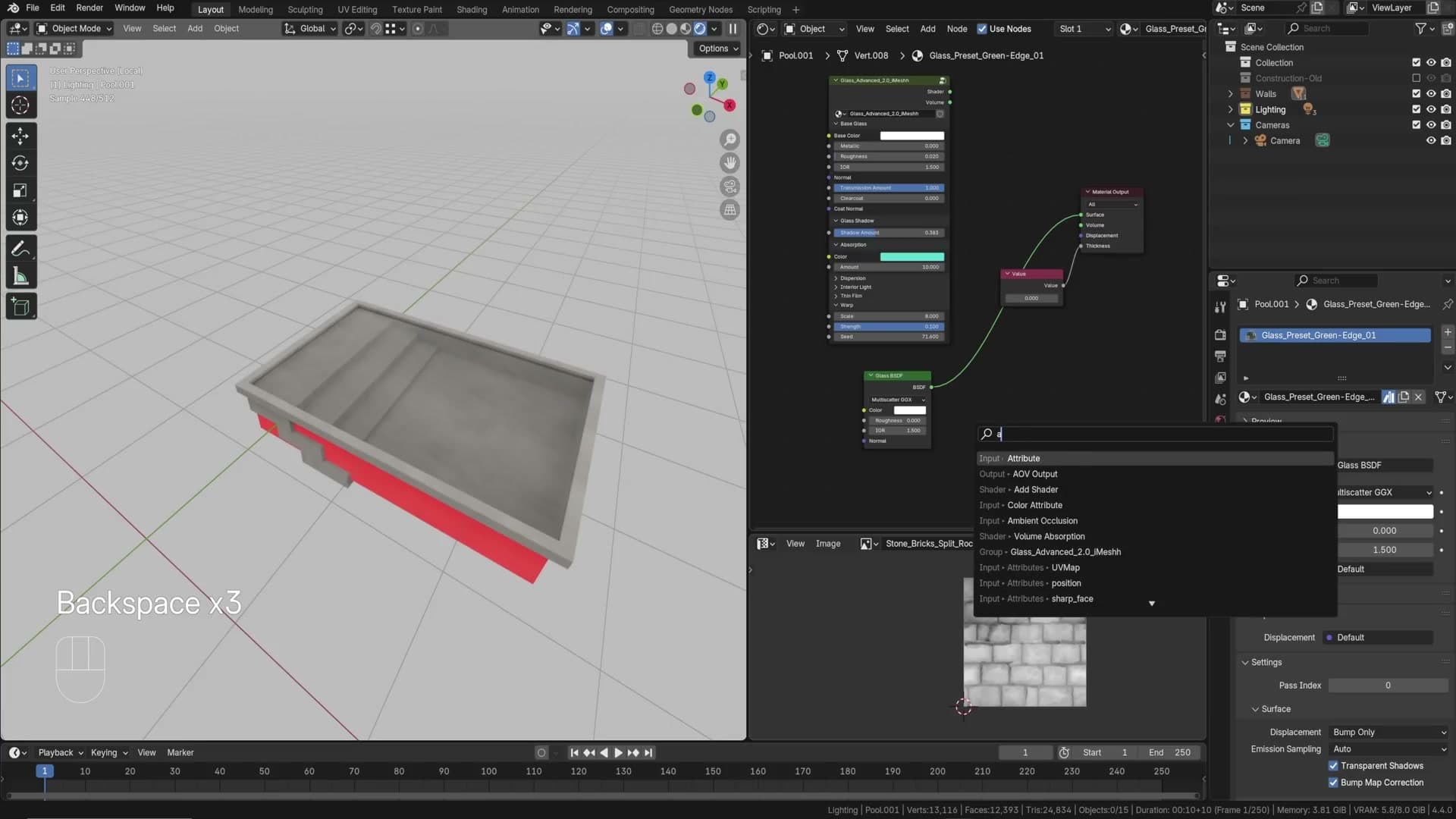The image size is (1456, 819).
Task: Unlink Glass_Preset_Green-Edge material with X
Action: point(1418,397)
